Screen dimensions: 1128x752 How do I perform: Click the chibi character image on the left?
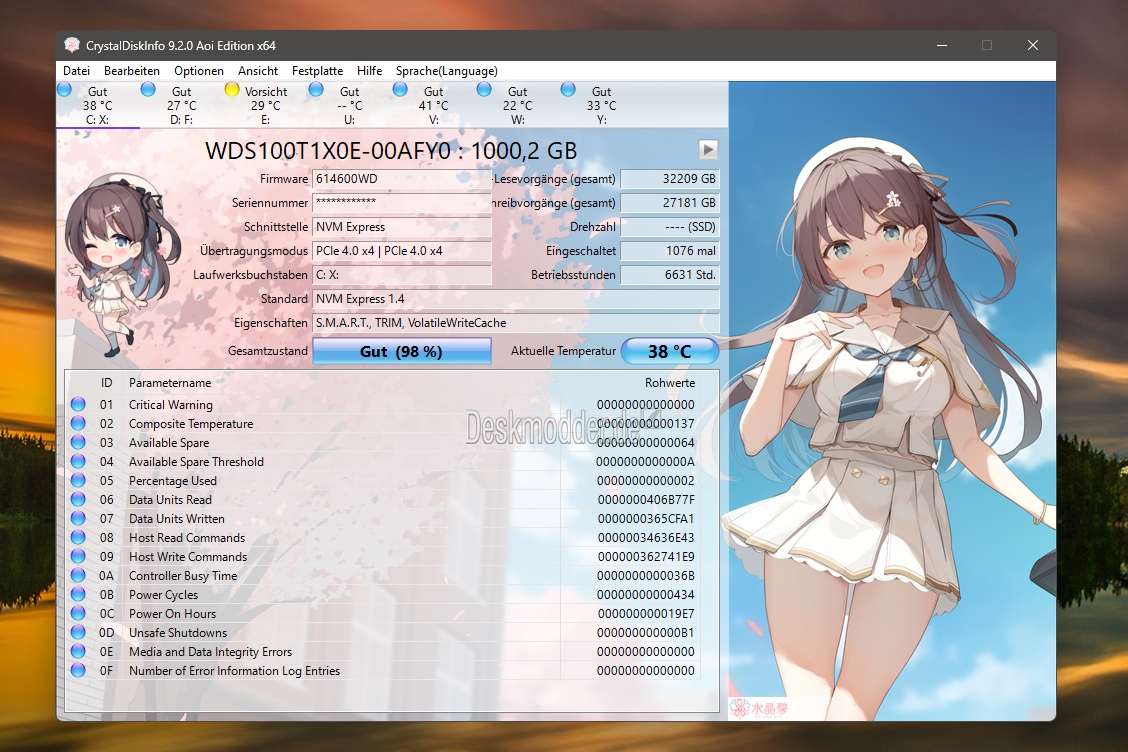click(119, 265)
